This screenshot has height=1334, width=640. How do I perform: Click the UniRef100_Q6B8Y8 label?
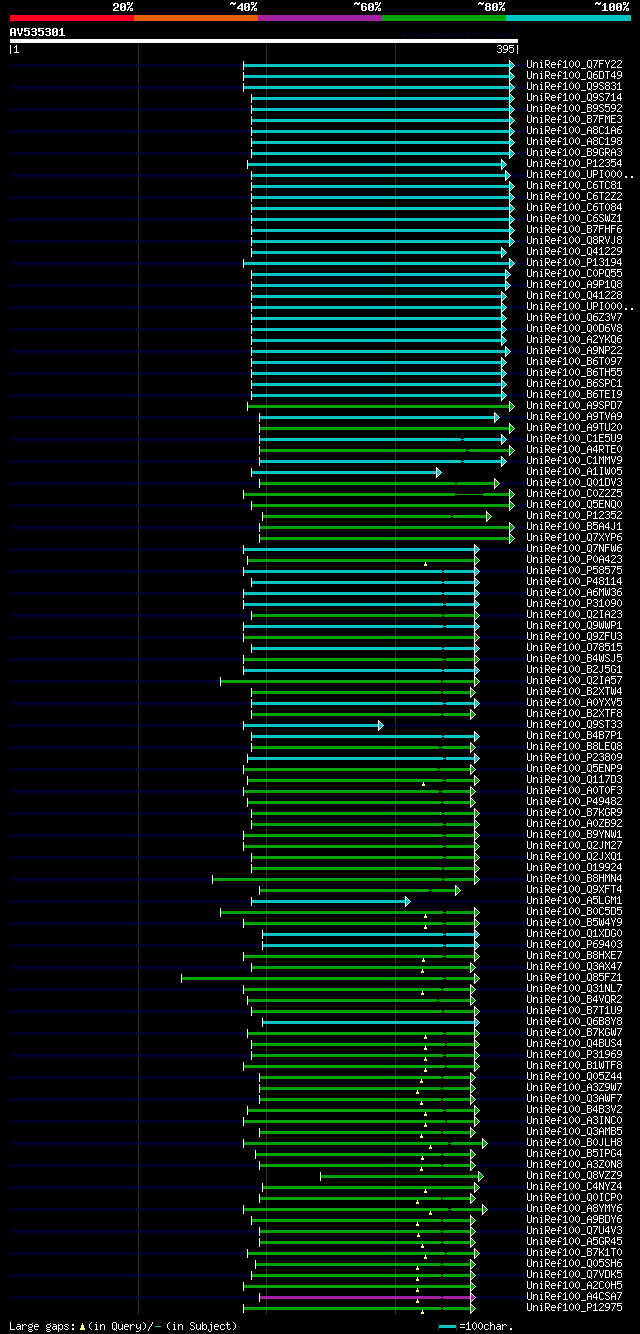(574, 1021)
